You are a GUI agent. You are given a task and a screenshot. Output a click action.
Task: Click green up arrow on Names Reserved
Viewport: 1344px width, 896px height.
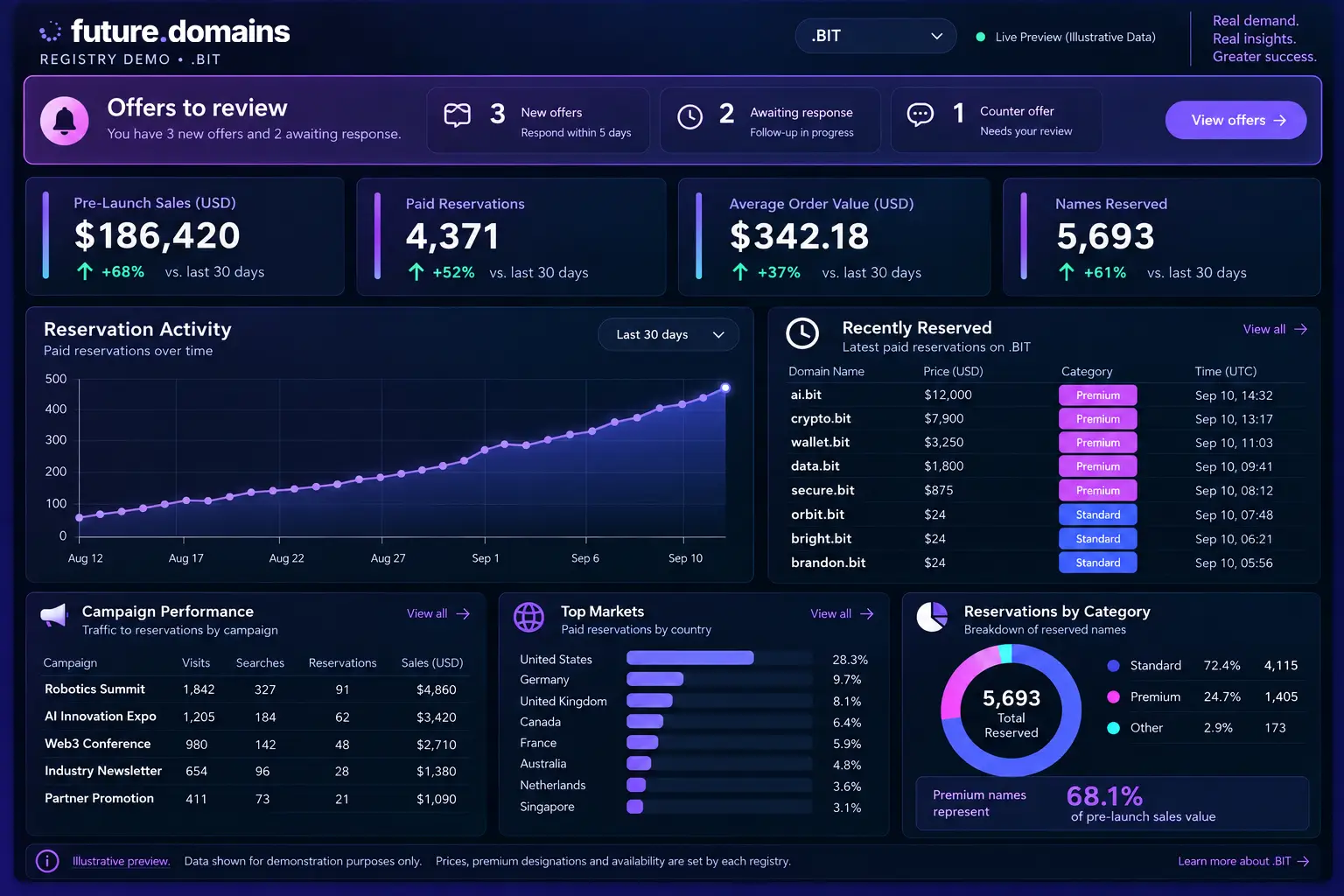1067,272
